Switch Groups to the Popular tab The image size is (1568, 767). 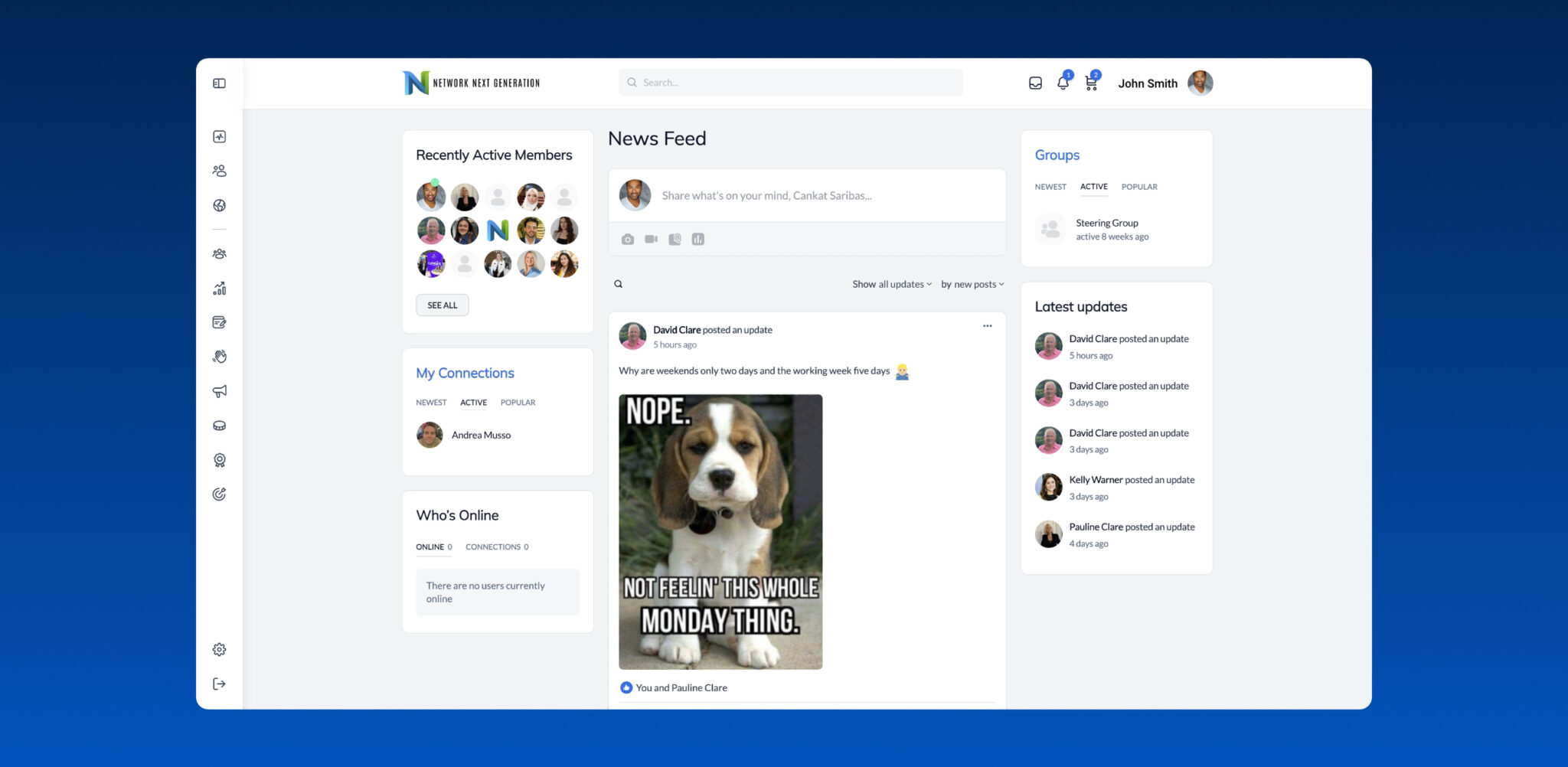pos(1138,187)
